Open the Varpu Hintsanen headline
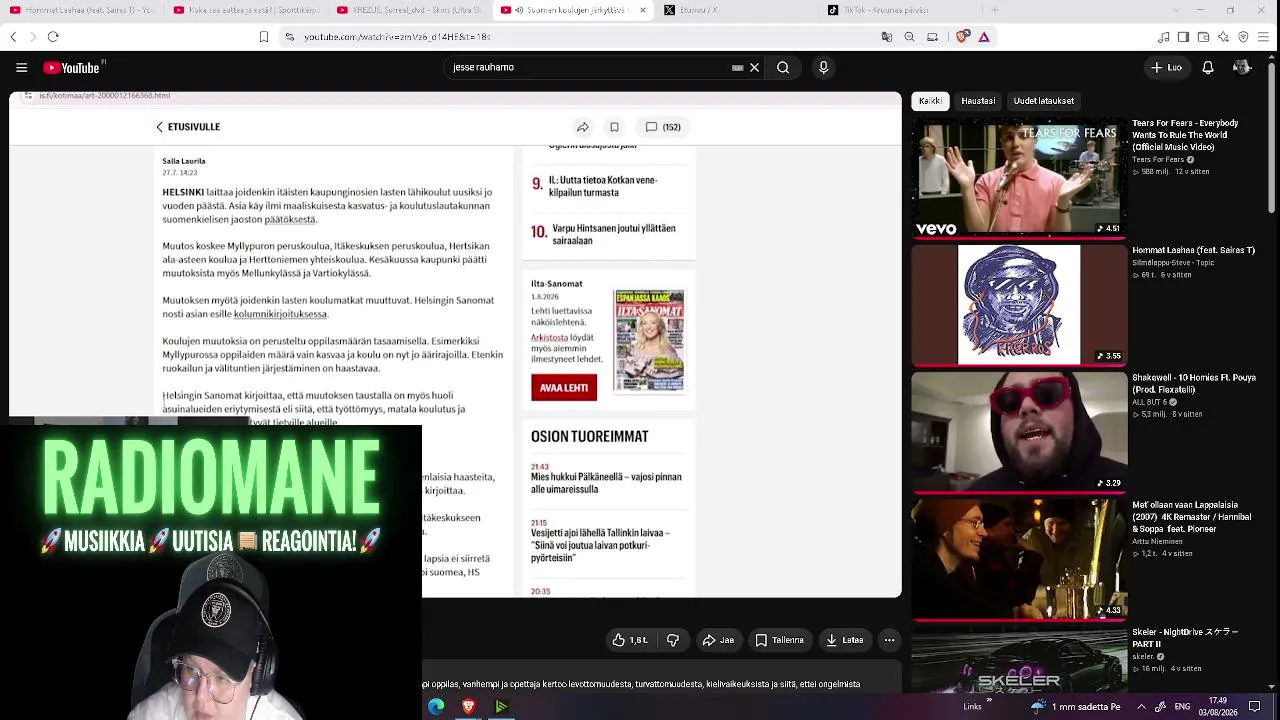 tap(614, 234)
